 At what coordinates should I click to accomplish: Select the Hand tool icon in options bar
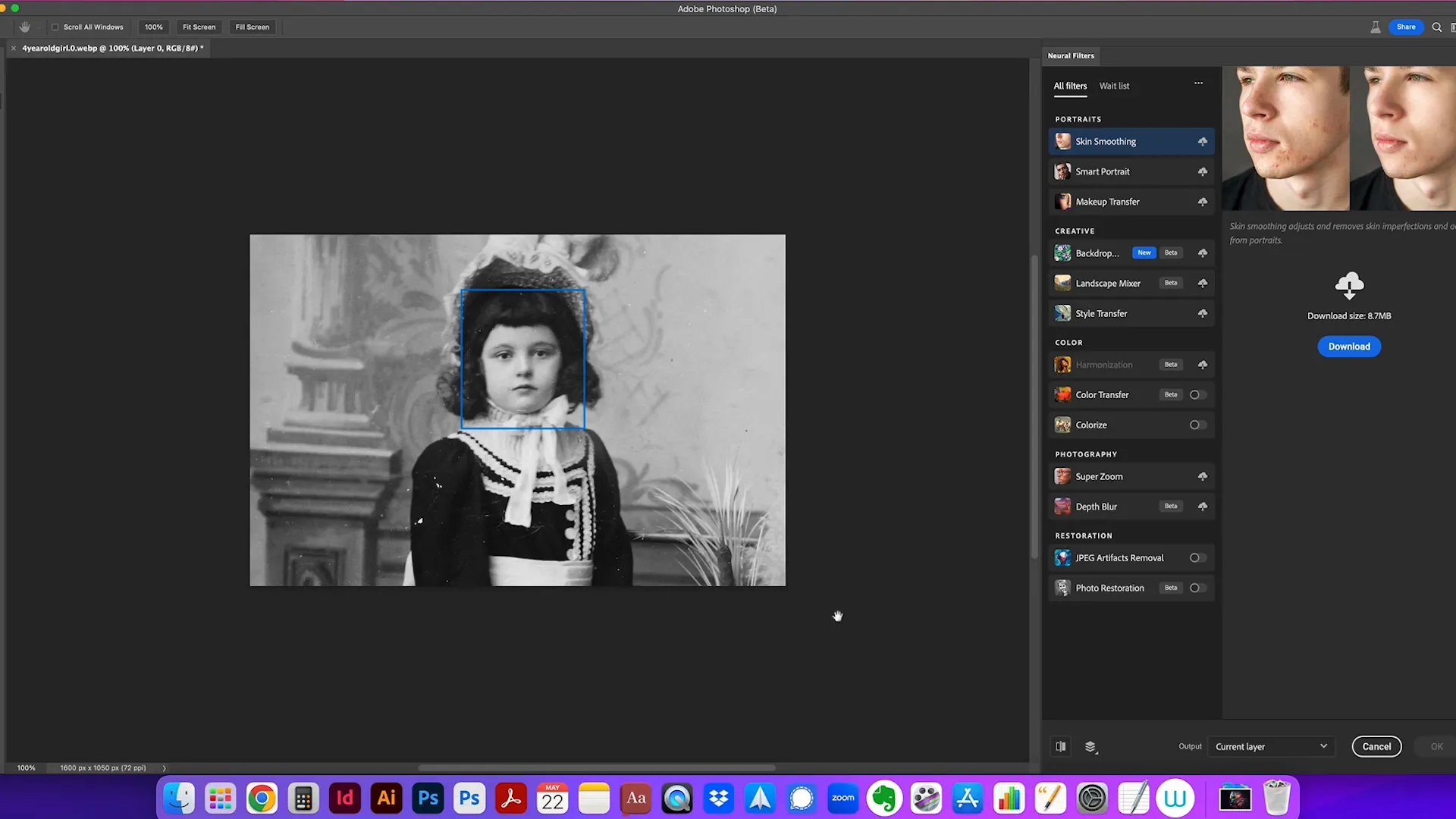(x=24, y=27)
